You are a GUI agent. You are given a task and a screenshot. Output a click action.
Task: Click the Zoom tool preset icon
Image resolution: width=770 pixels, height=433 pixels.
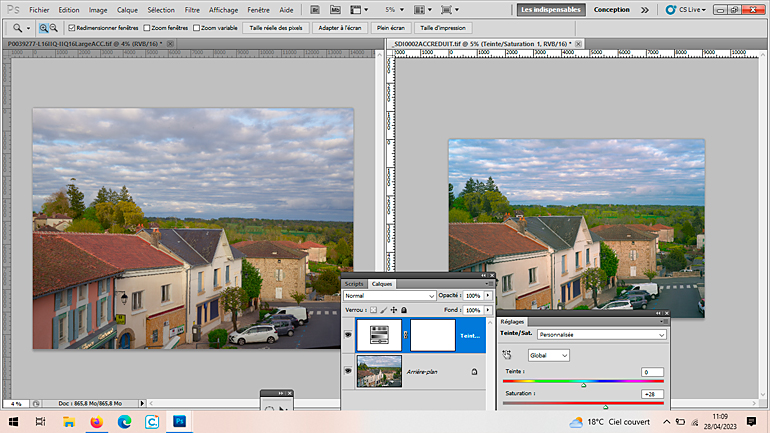point(17,28)
